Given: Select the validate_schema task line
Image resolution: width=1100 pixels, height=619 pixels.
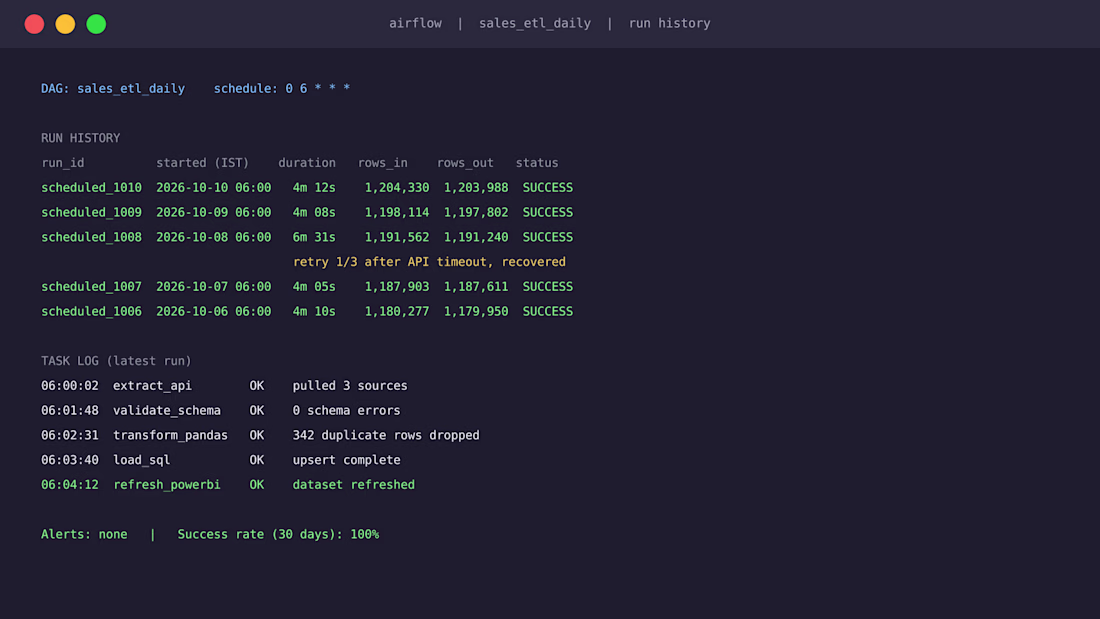Looking at the screenshot, I should coord(220,410).
